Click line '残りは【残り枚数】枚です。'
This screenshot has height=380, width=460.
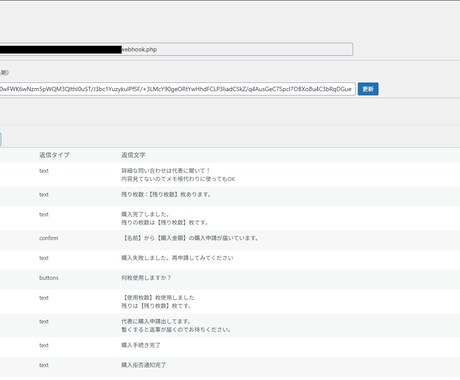(156, 306)
